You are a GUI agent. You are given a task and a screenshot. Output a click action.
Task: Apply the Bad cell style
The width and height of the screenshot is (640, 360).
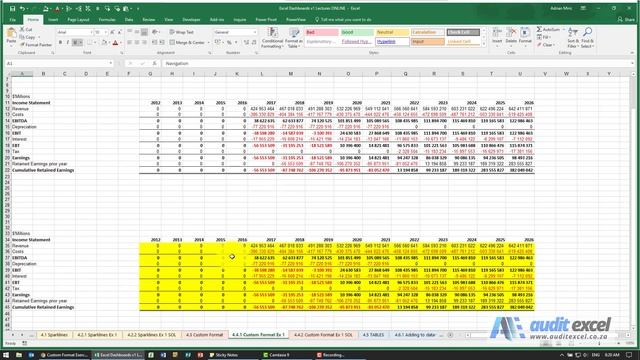[322, 32]
